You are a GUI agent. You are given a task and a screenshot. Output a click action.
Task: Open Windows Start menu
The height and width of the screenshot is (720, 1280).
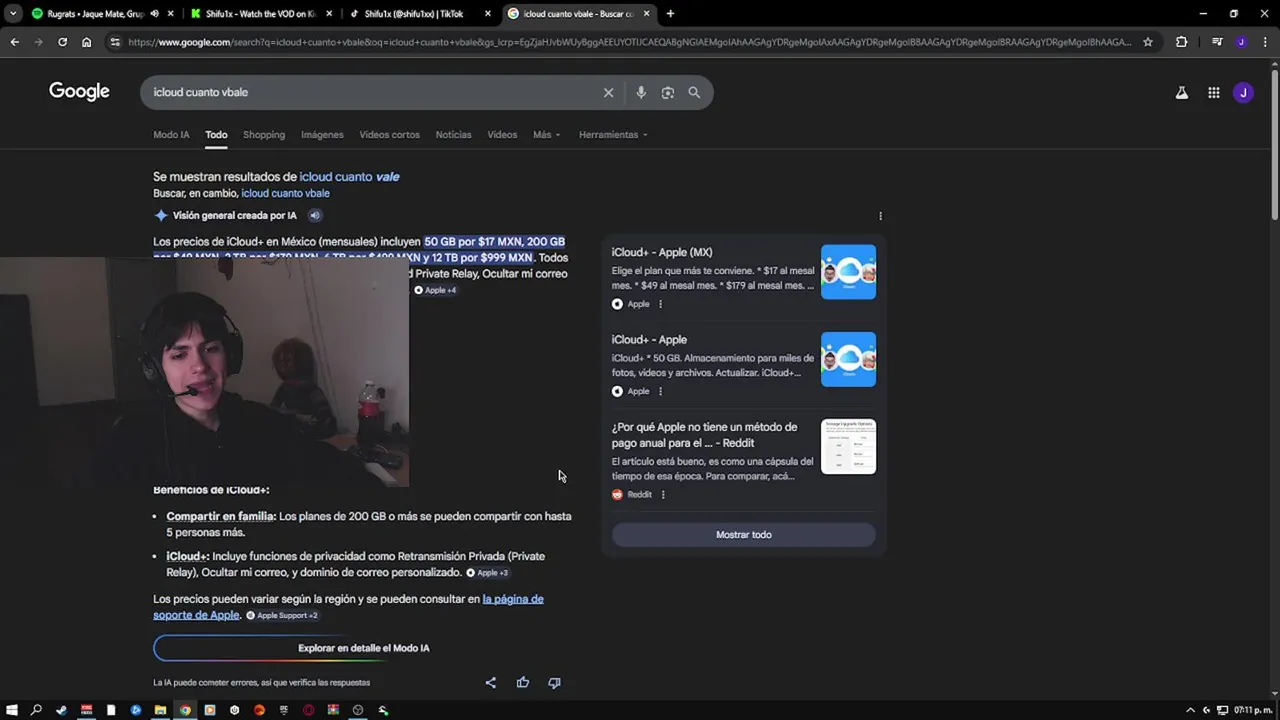pos(11,710)
